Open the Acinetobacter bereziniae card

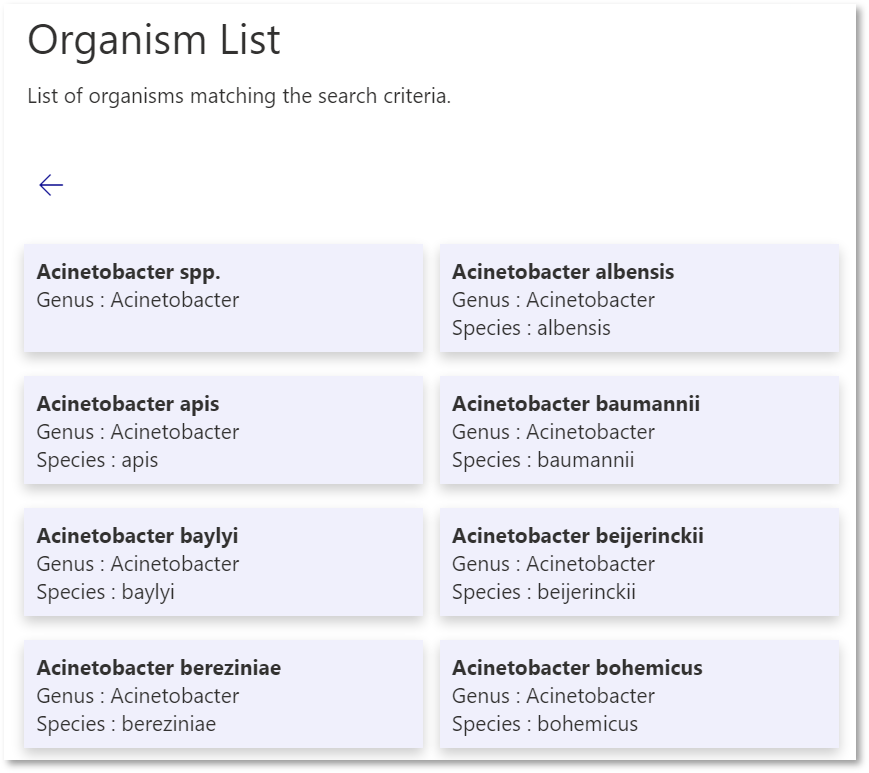223,694
